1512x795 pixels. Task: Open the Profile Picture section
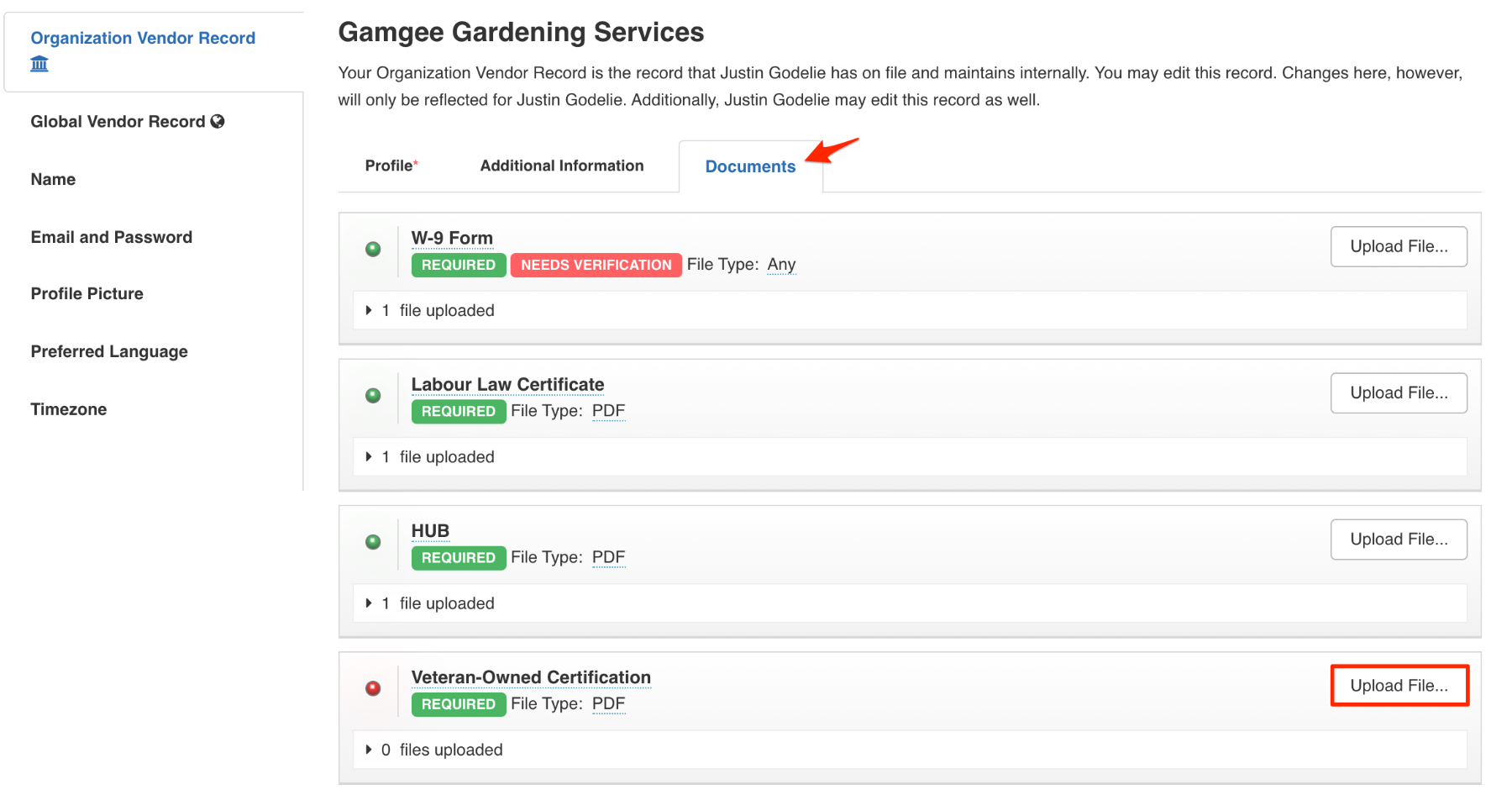point(87,293)
